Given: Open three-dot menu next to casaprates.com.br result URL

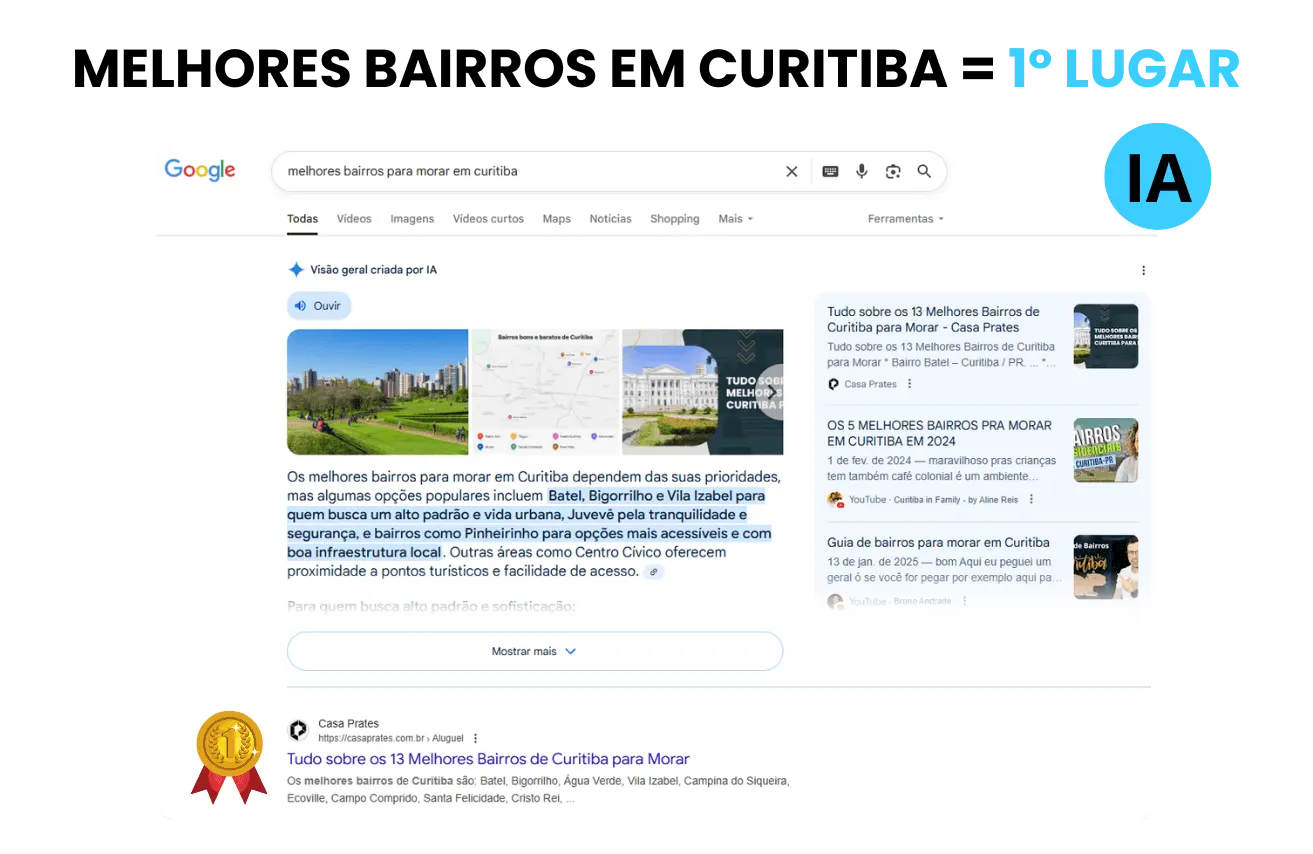Looking at the screenshot, I should click(x=475, y=738).
